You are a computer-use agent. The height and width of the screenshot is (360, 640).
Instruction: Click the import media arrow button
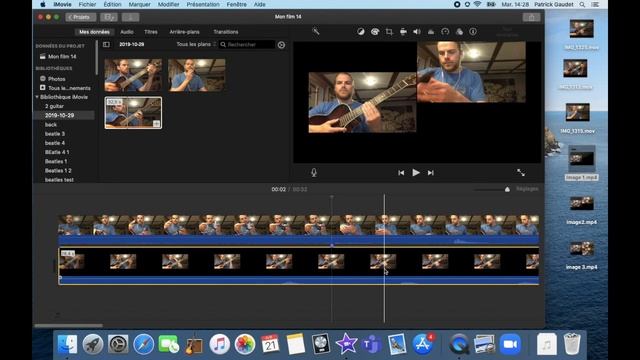(x=130, y=17)
